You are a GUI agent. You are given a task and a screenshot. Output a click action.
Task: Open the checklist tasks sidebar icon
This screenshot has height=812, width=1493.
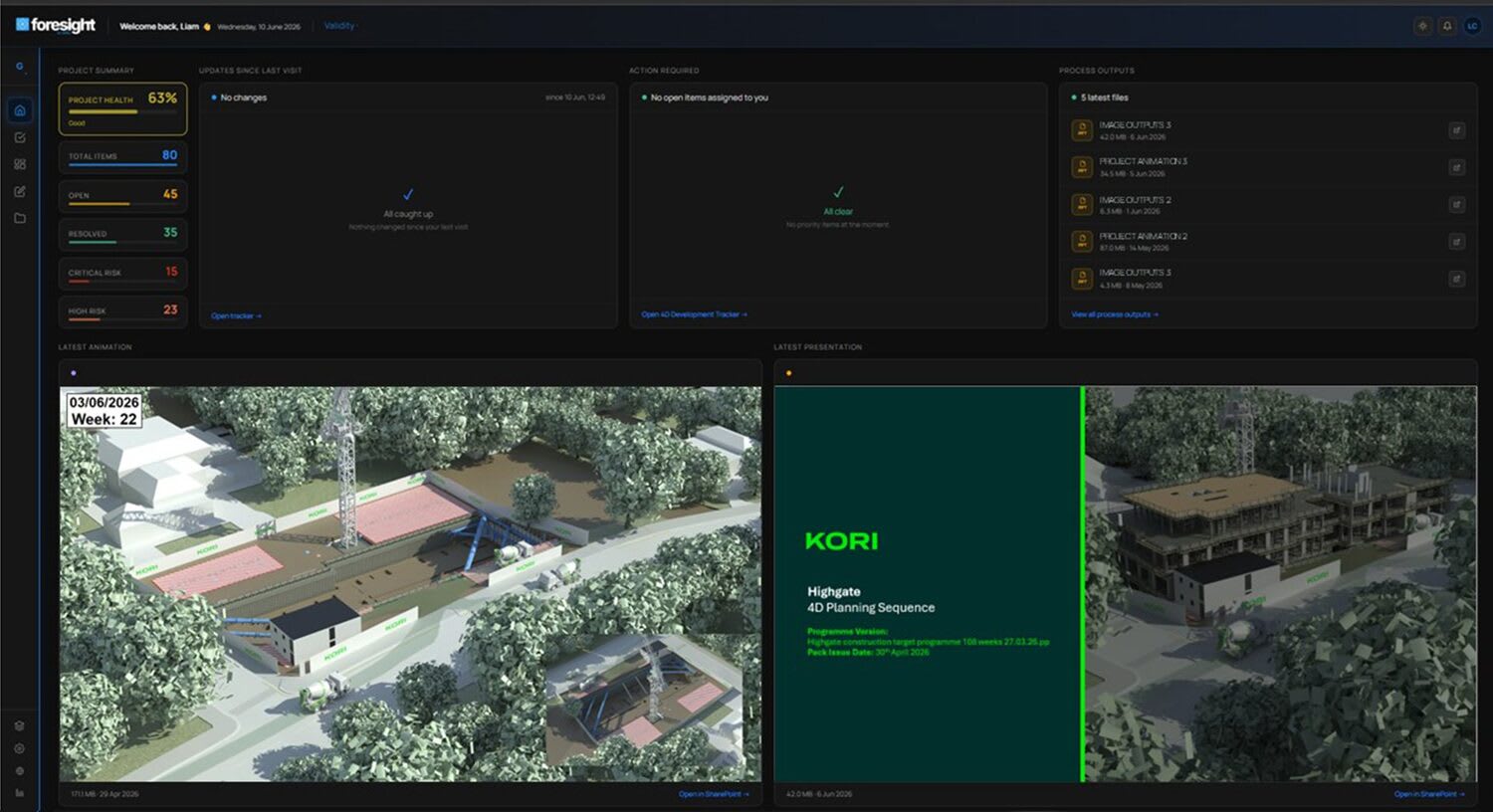coord(20,137)
